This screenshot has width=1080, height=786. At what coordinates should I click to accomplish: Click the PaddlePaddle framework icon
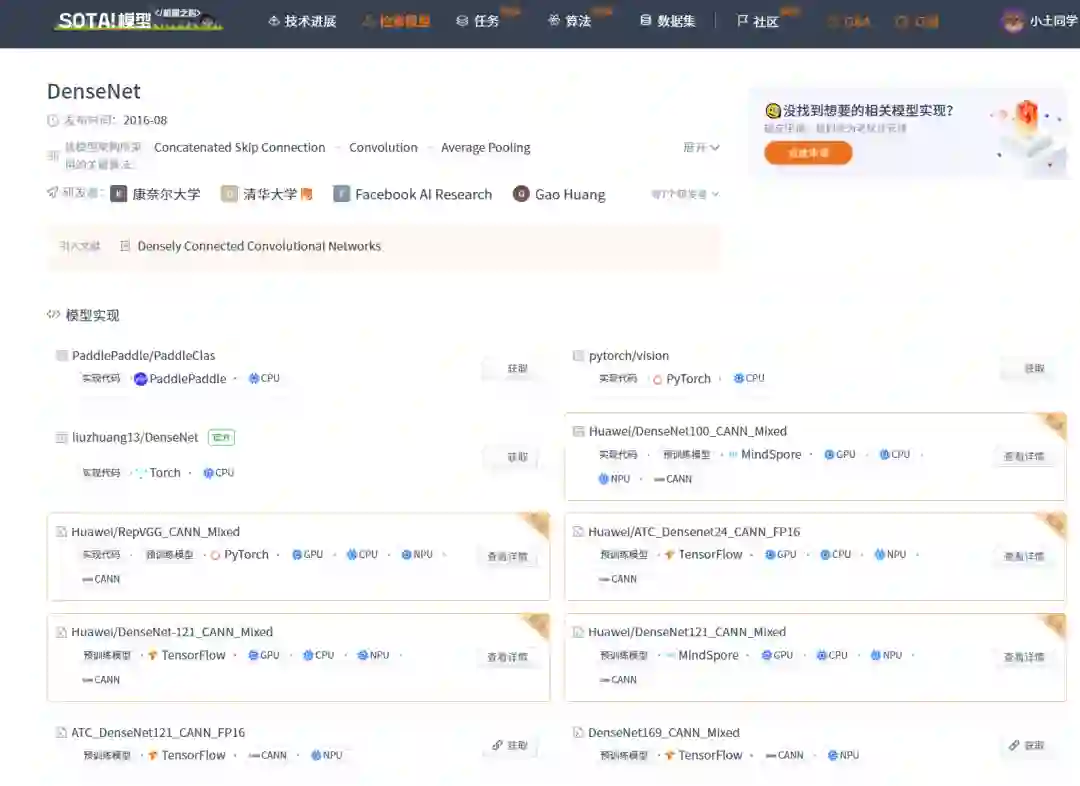(141, 379)
